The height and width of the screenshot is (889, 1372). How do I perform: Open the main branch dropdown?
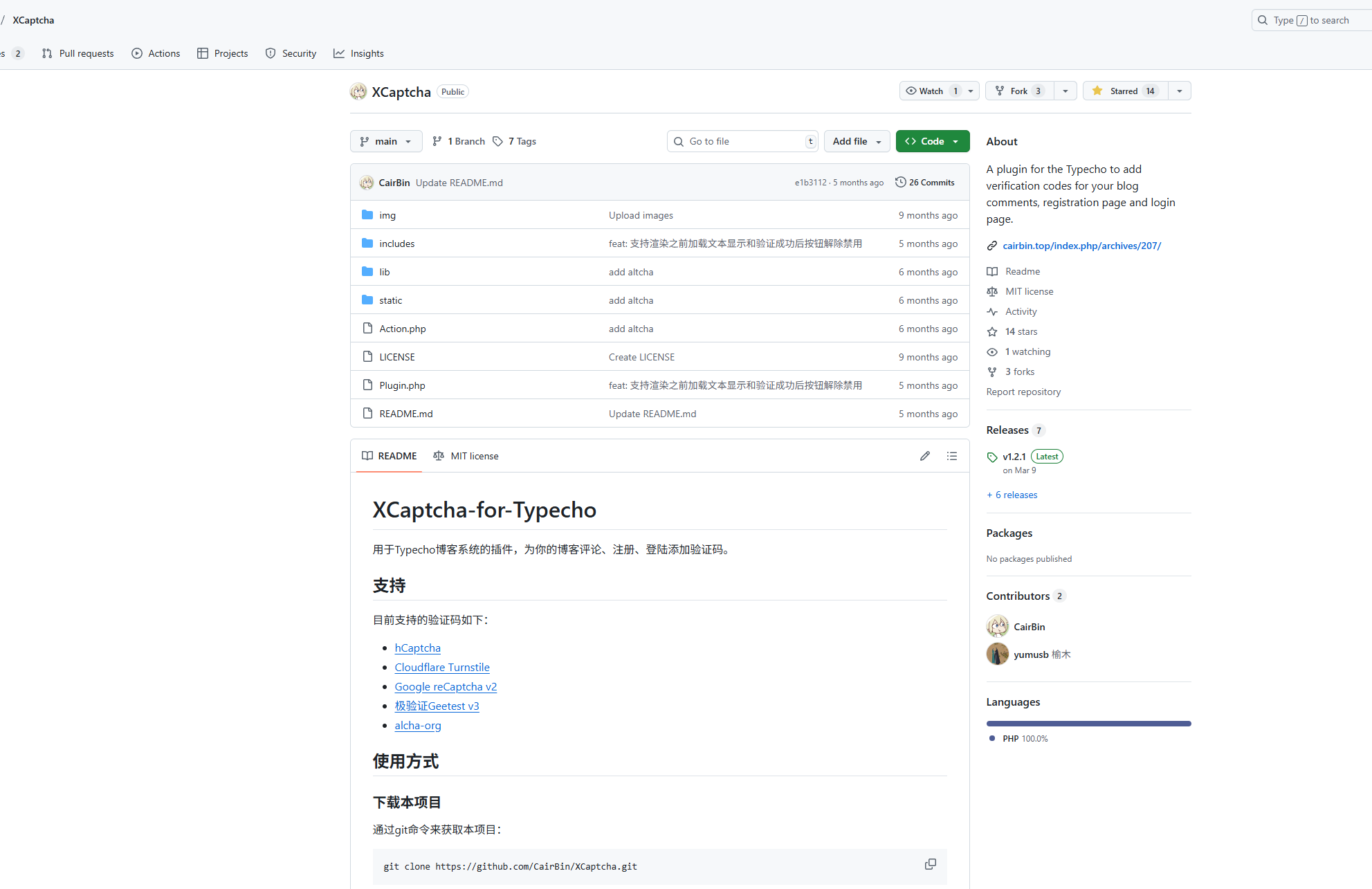click(386, 141)
